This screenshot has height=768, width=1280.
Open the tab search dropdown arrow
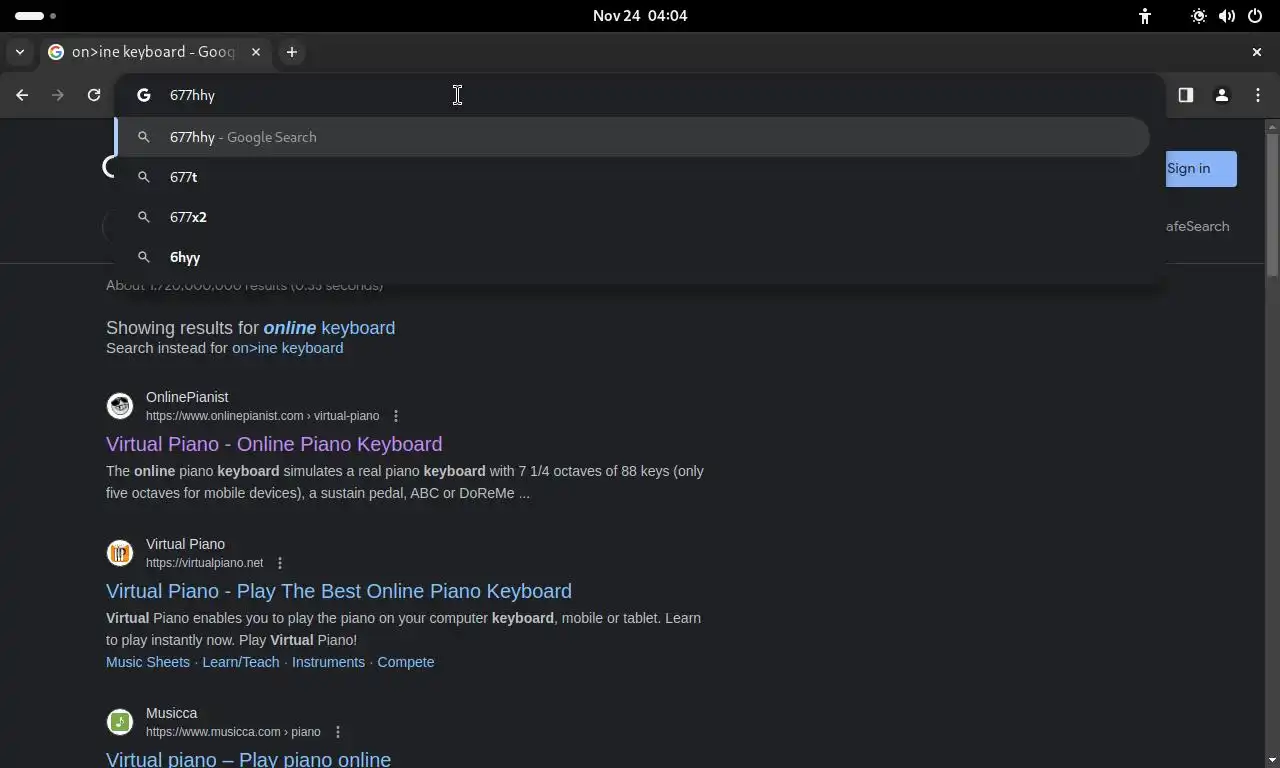tap(20, 52)
